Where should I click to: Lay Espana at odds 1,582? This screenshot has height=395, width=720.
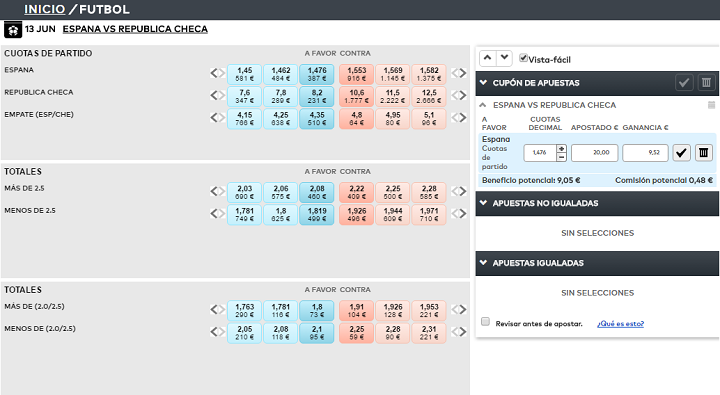point(429,74)
